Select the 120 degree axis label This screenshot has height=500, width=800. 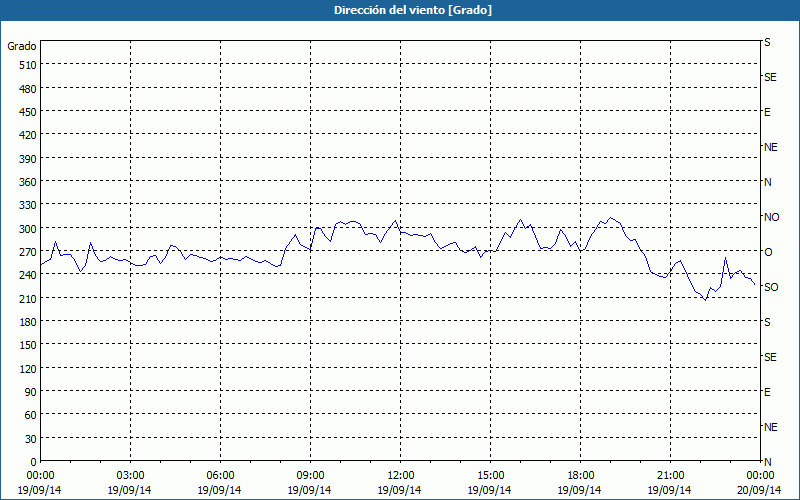tap(28, 368)
